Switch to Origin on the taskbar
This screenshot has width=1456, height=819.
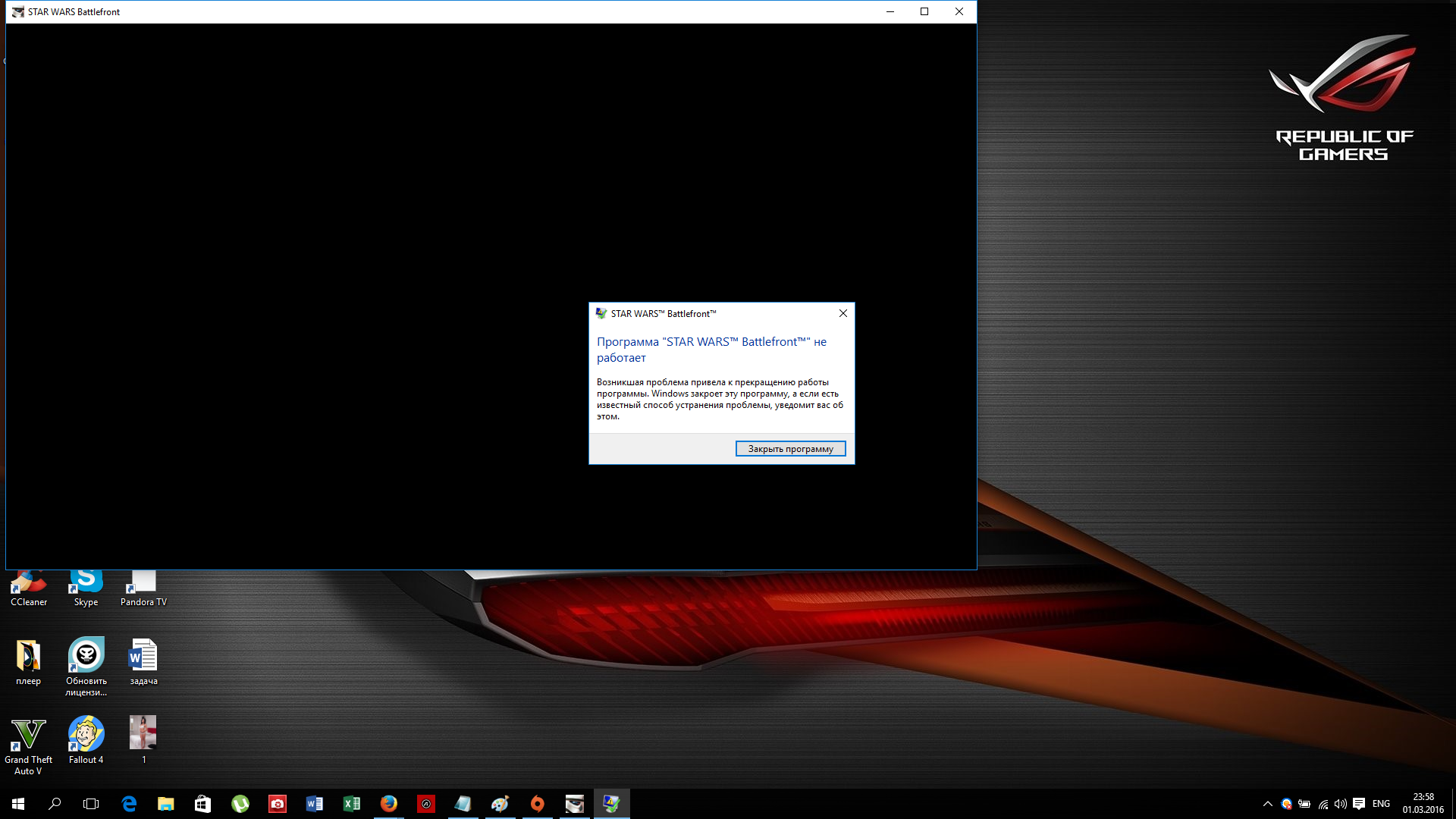click(538, 804)
